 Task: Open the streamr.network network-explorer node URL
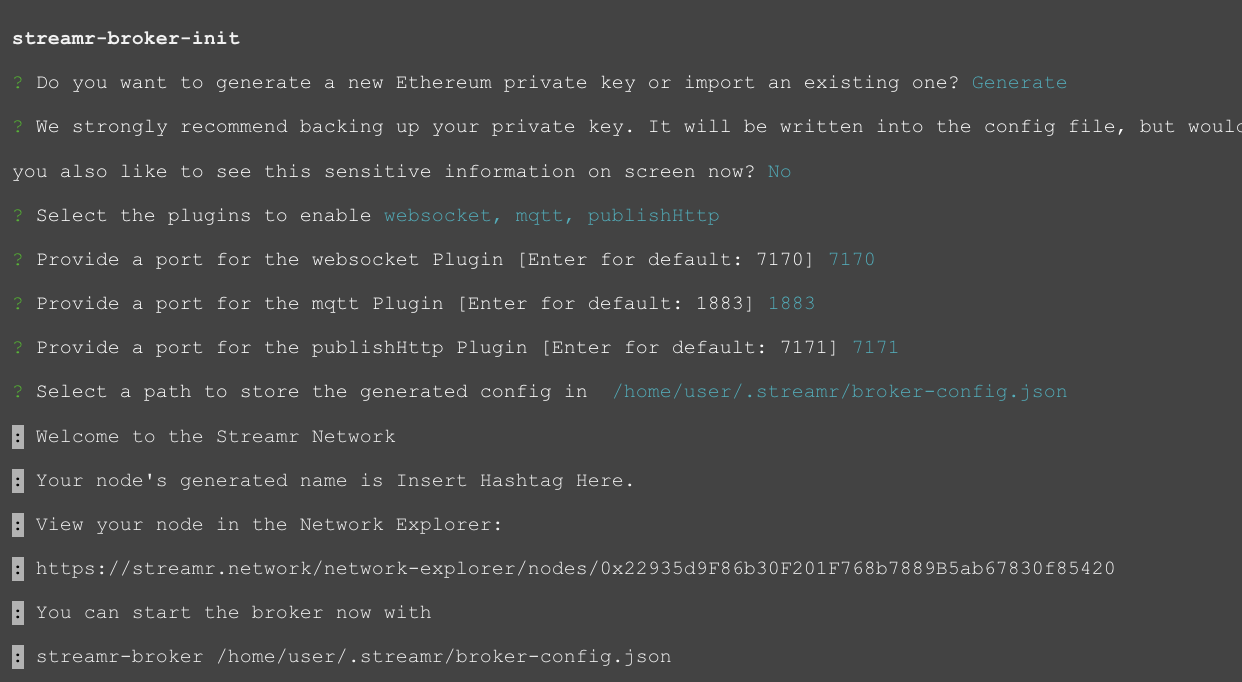click(575, 569)
